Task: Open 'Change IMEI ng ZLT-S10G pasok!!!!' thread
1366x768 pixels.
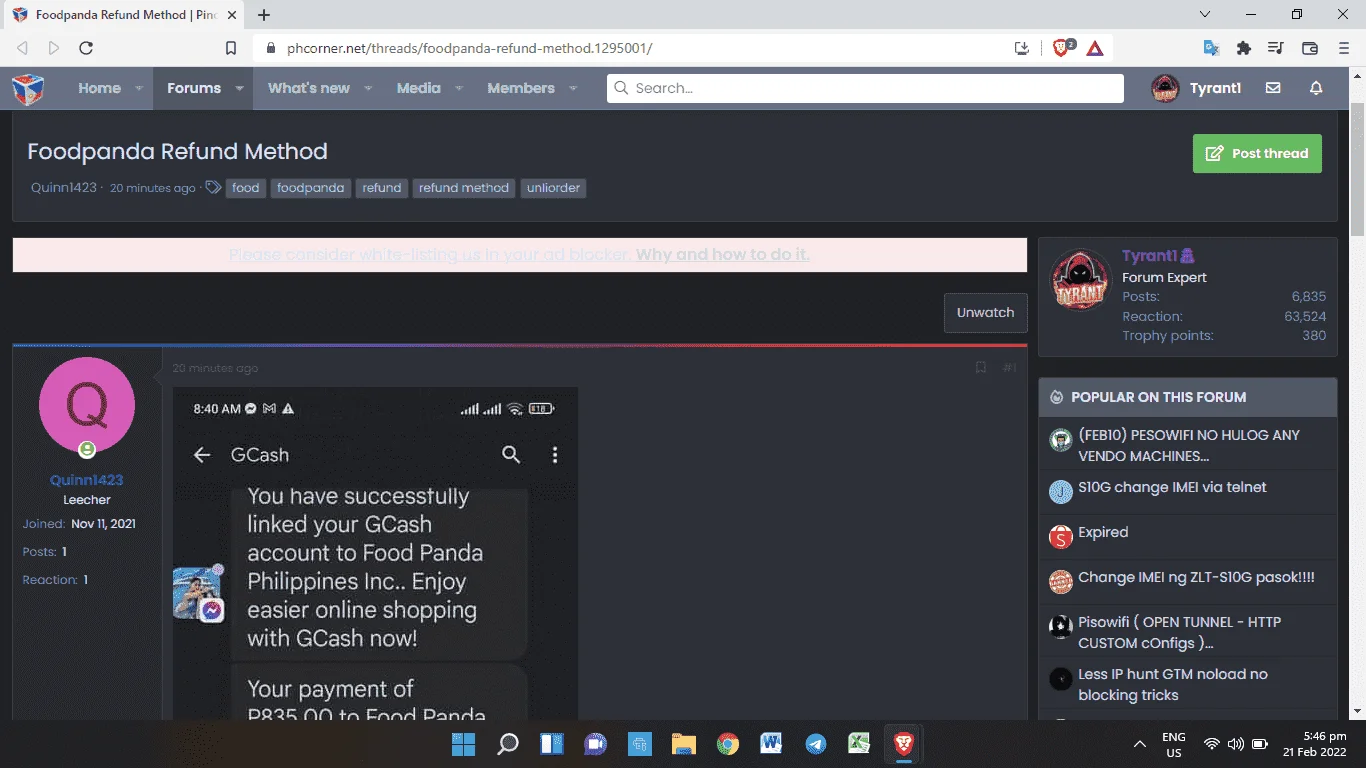Action: pos(1196,578)
